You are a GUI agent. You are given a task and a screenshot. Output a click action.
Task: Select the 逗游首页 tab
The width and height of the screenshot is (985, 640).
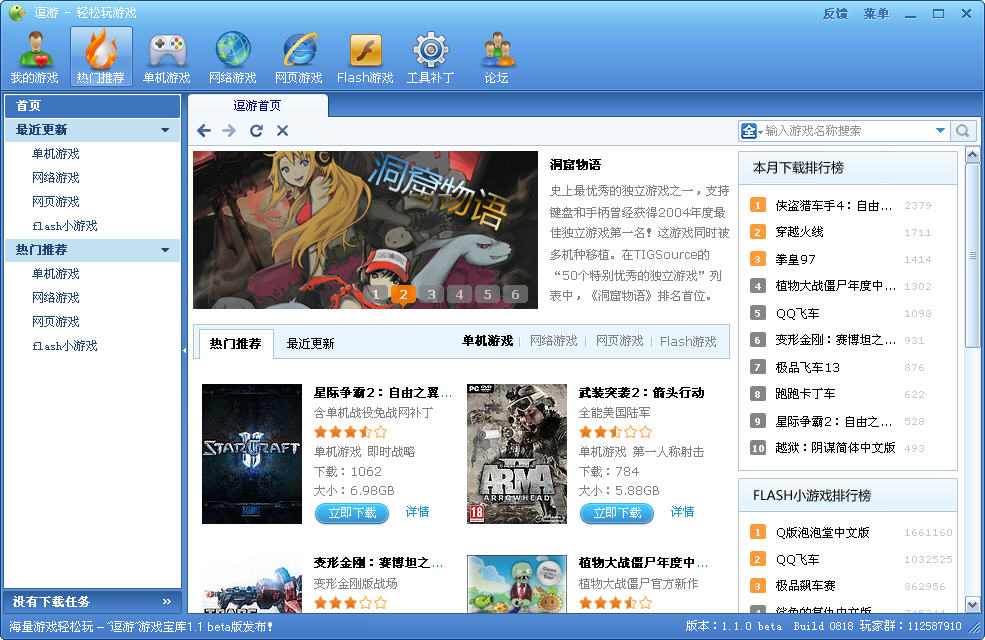[x=258, y=106]
